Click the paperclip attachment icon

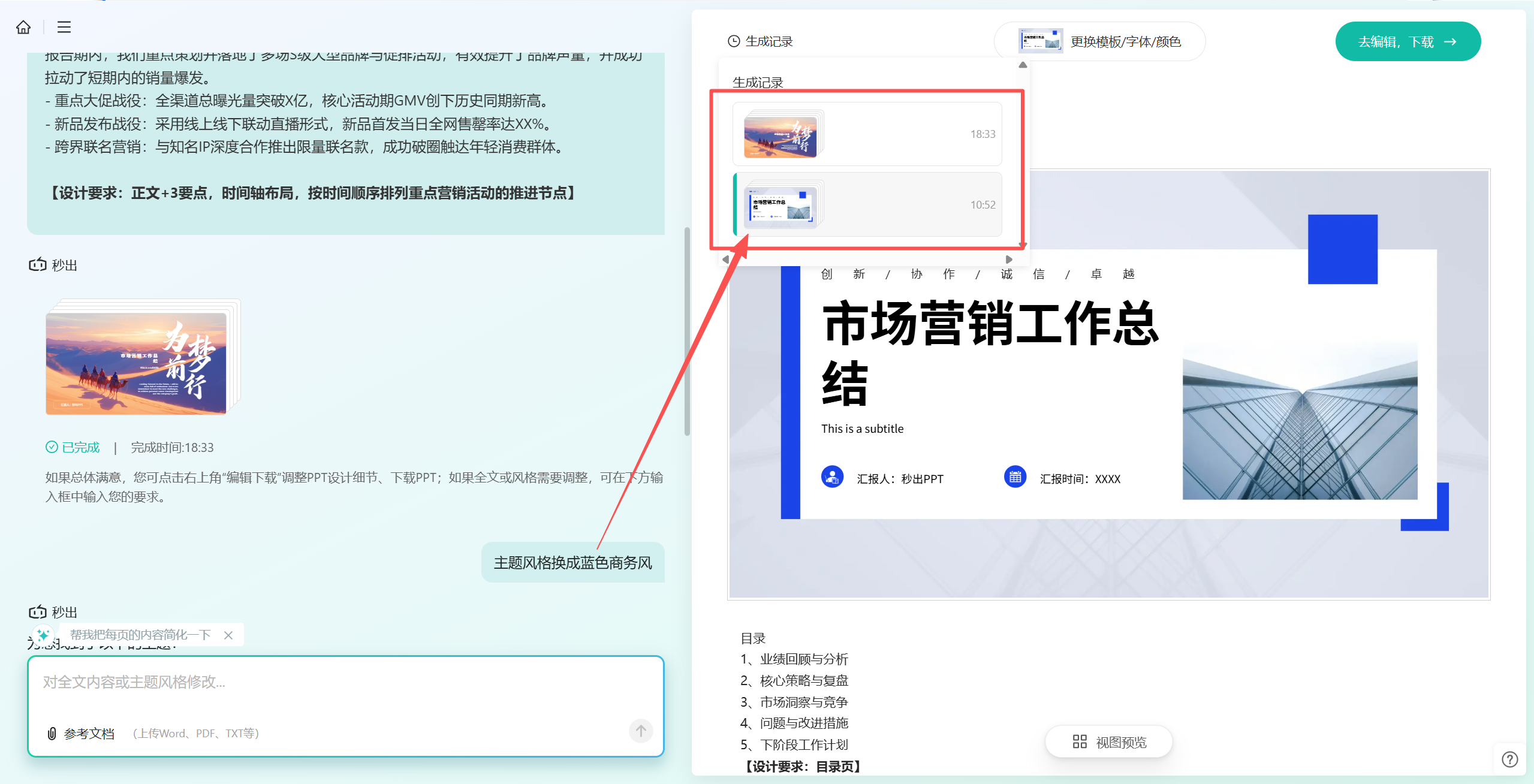tap(52, 734)
